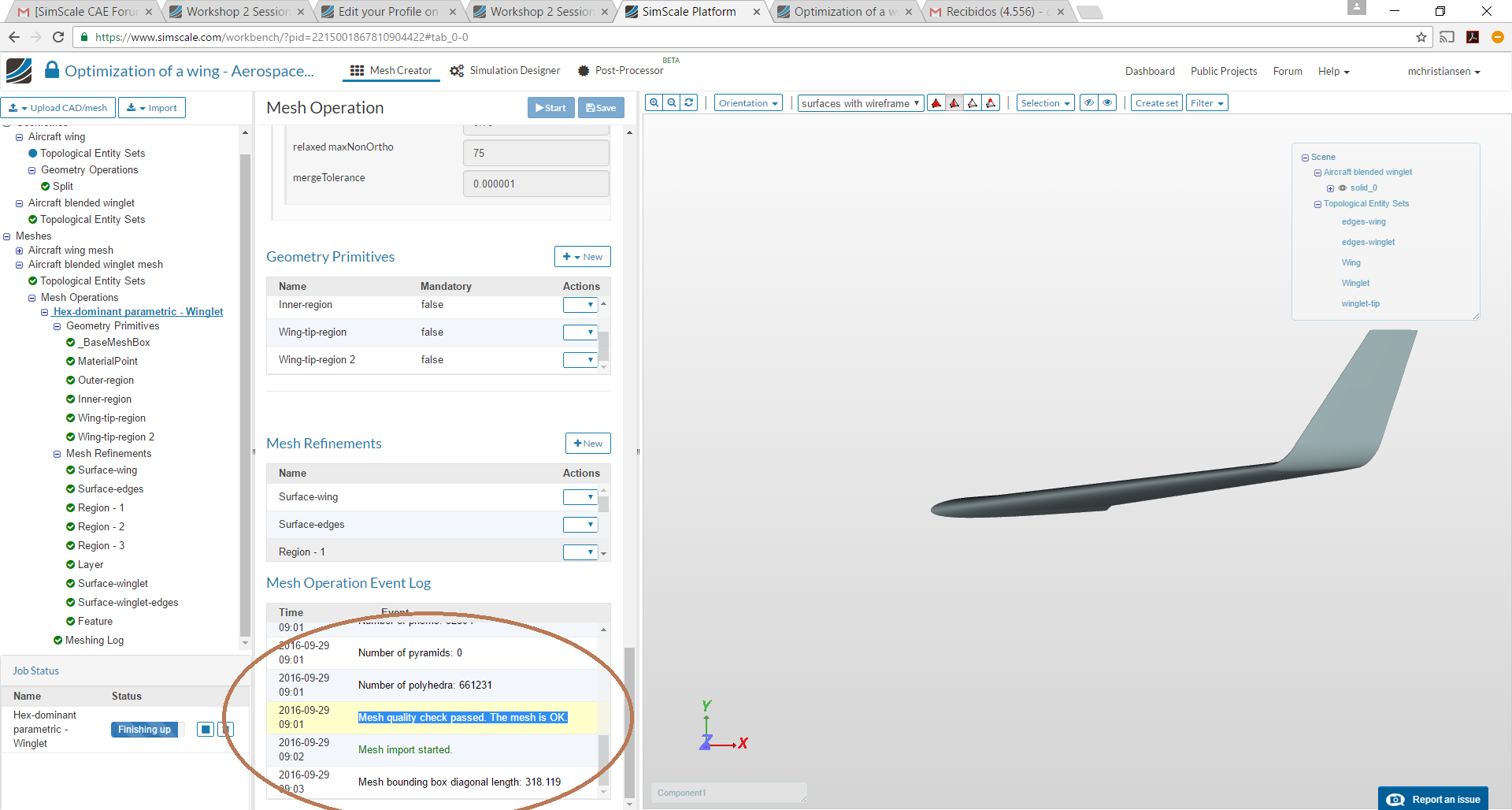
Task: Expand the solid_0 node
Action: coord(1330,188)
